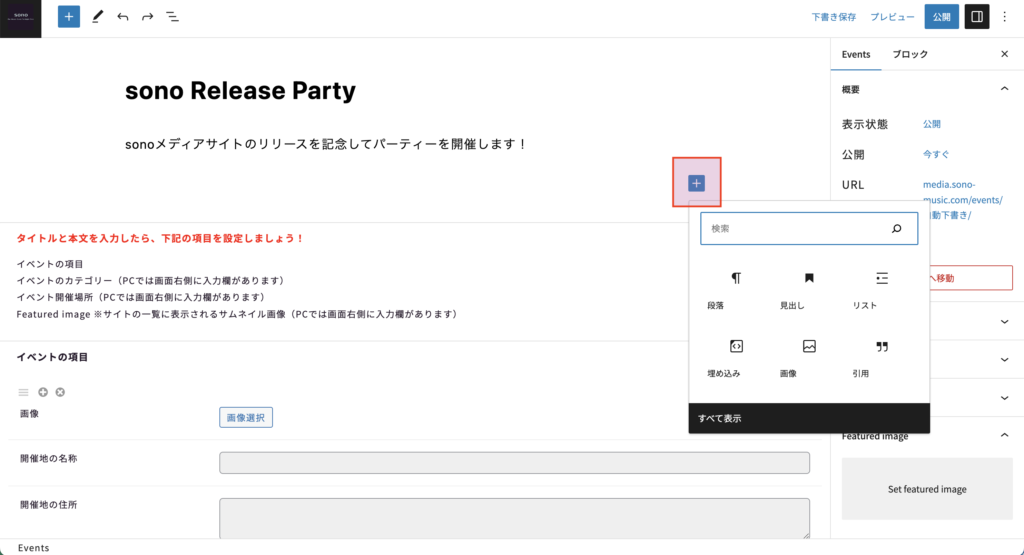Click the undo arrow icon
This screenshot has height=555, width=1024.
[x=123, y=17]
